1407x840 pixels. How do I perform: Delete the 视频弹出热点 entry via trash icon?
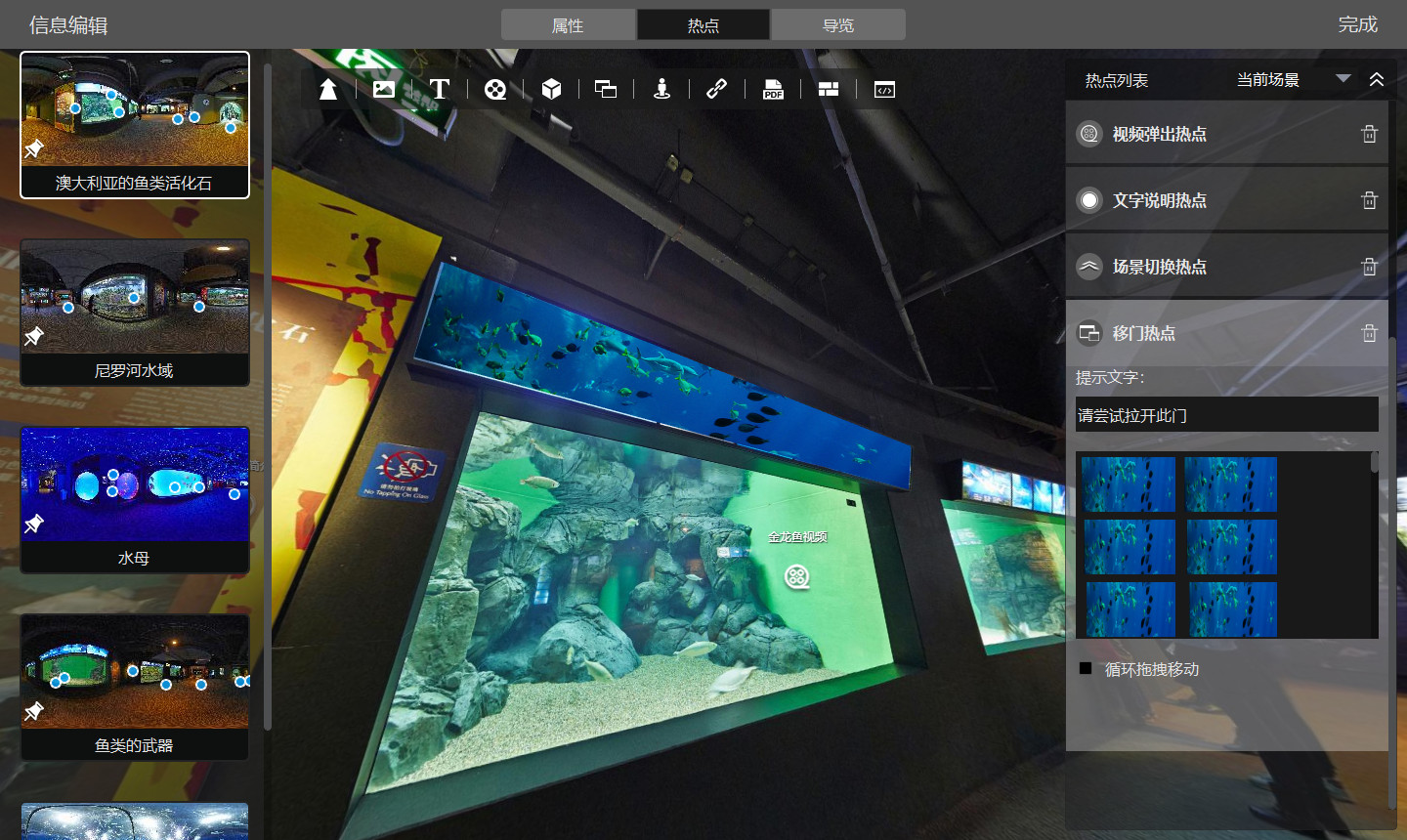coord(1369,134)
